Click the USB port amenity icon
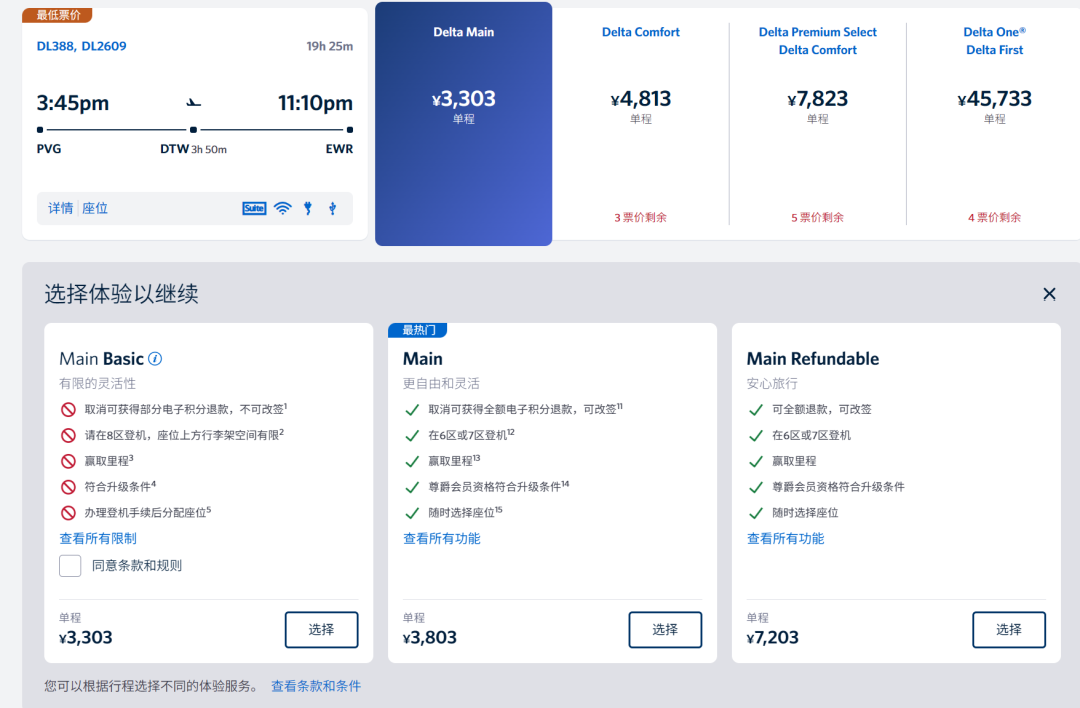Image resolution: width=1080 pixels, height=708 pixels. pos(333,208)
